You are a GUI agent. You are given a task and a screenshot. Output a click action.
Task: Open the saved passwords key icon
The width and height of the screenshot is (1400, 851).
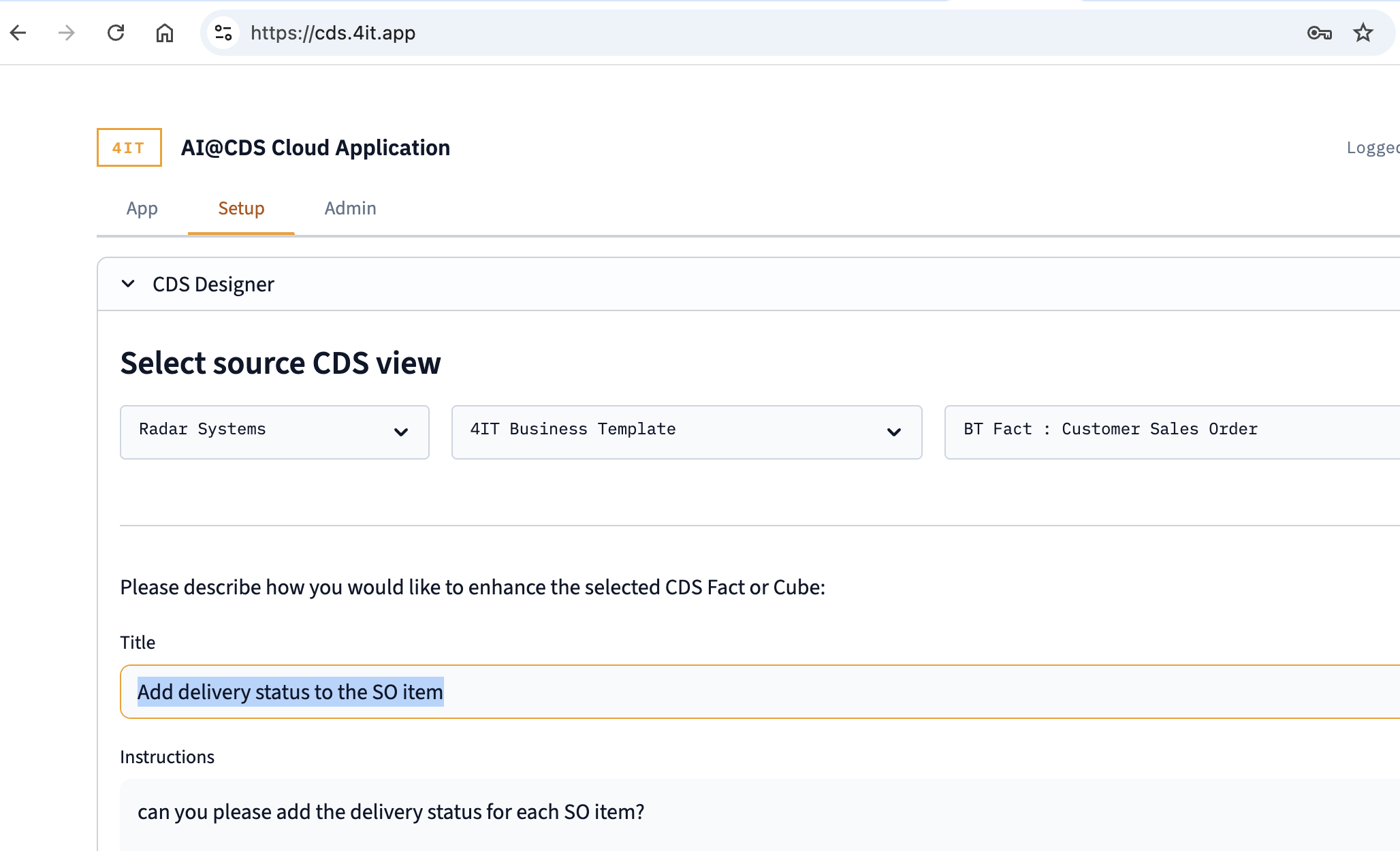click(1320, 32)
